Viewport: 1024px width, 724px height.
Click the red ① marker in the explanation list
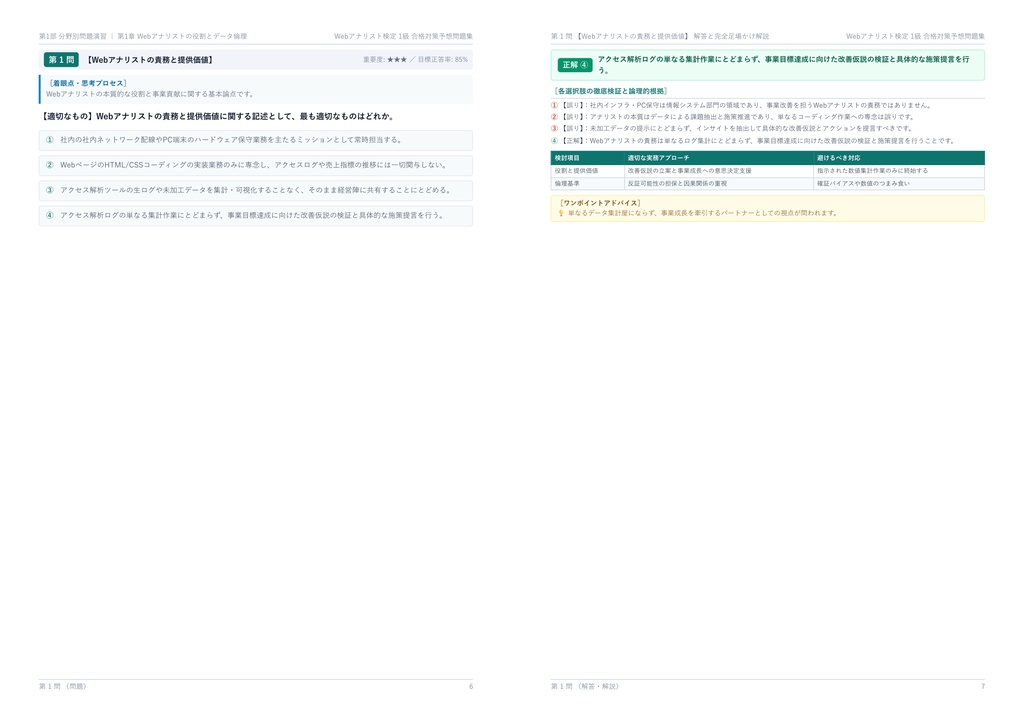pos(554,105)
